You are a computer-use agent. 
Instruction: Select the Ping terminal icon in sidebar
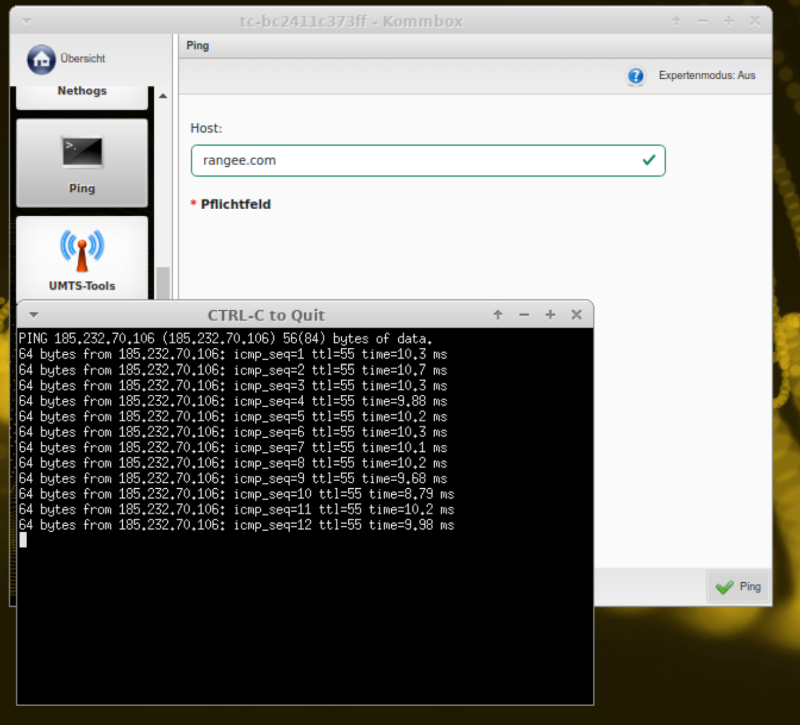click(82, 153)
